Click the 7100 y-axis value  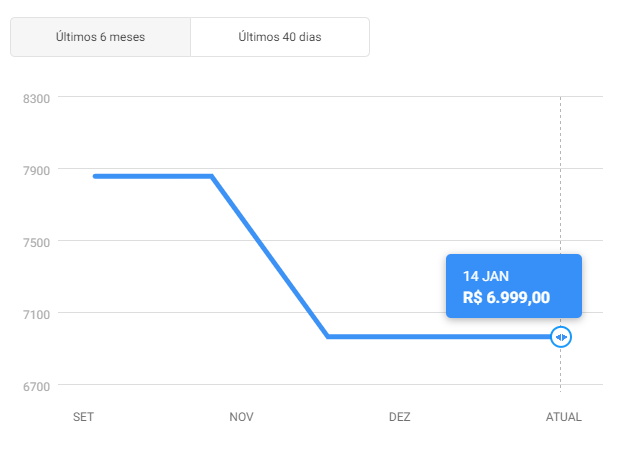(36, 315)
